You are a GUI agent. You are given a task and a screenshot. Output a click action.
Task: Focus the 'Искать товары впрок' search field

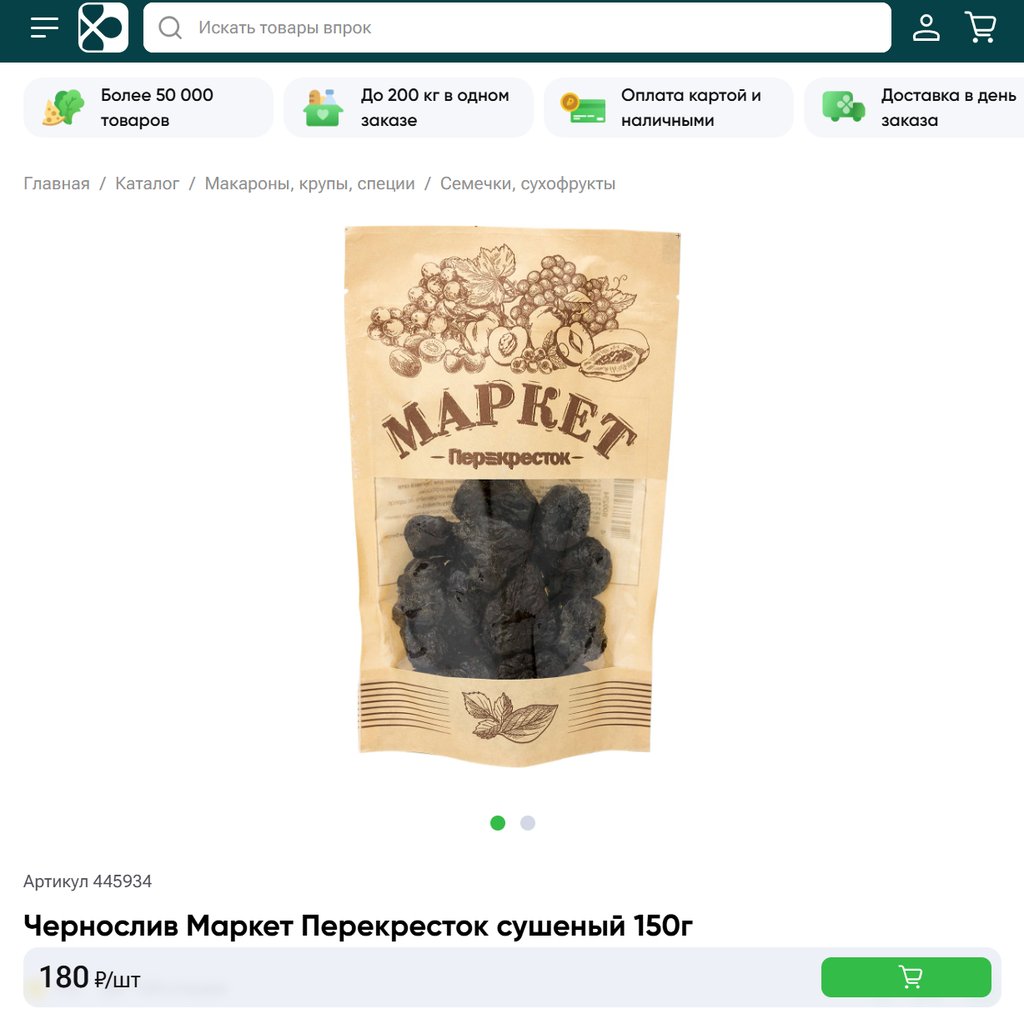[x=517, y=27]
